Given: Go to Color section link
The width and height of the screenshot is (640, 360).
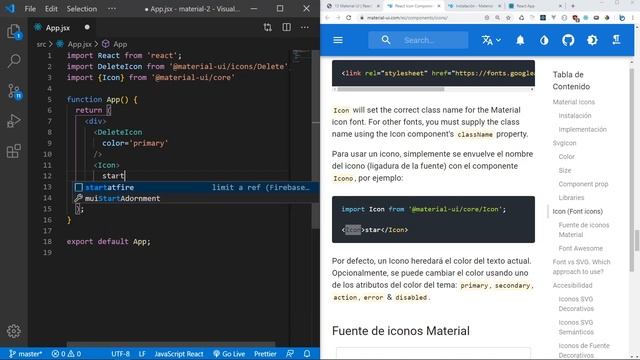Looking at the screenshot, I should click(567, 157).
